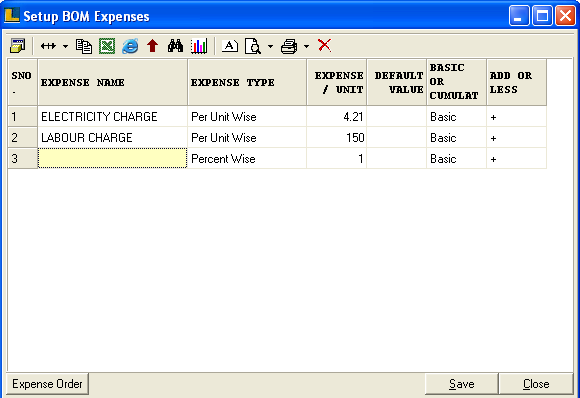Click the EXPENSE NAME column header
Viewport: 580px width, 398px height.
click(x=112, y=82)
